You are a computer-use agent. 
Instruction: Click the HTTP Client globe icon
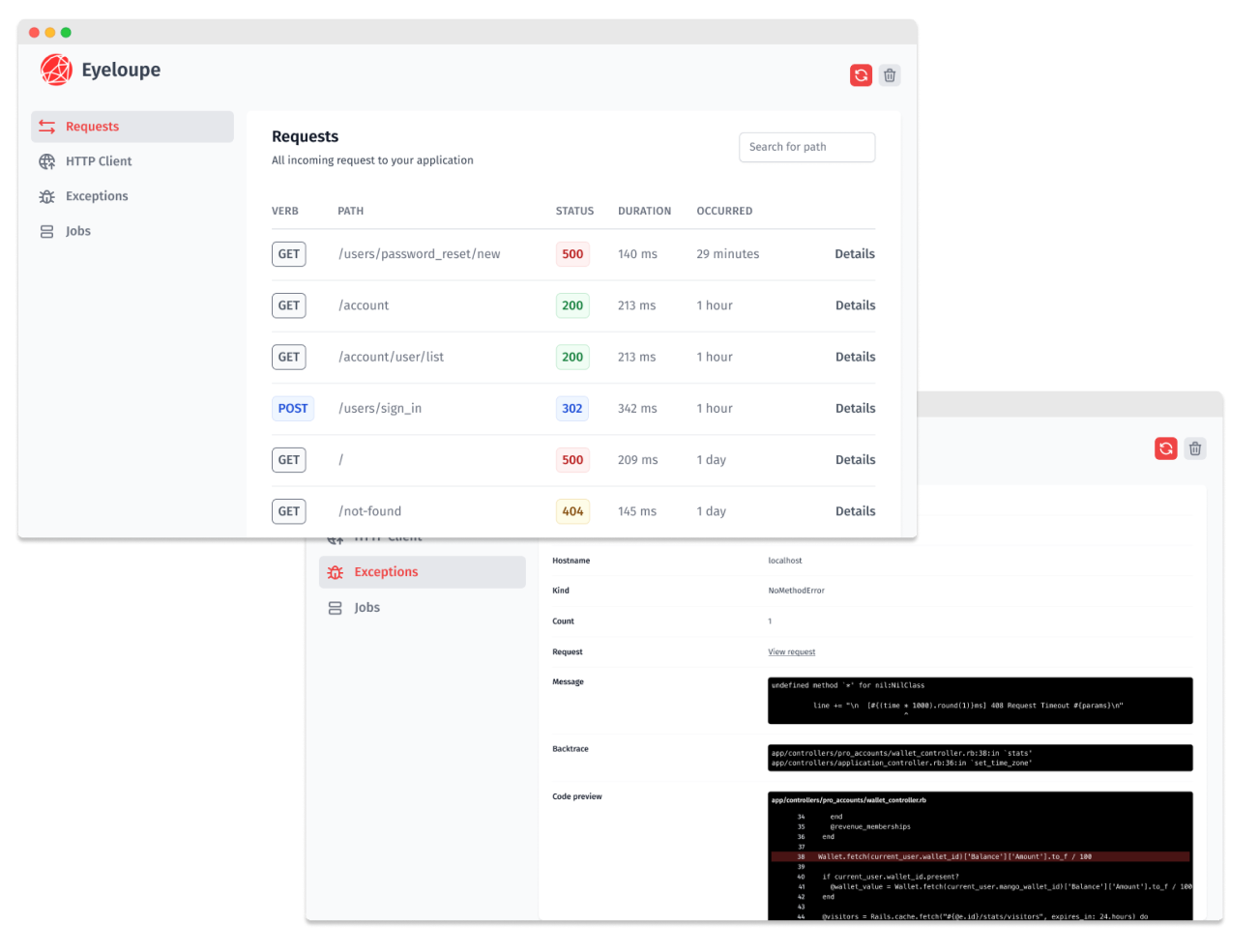coord(46,161)
